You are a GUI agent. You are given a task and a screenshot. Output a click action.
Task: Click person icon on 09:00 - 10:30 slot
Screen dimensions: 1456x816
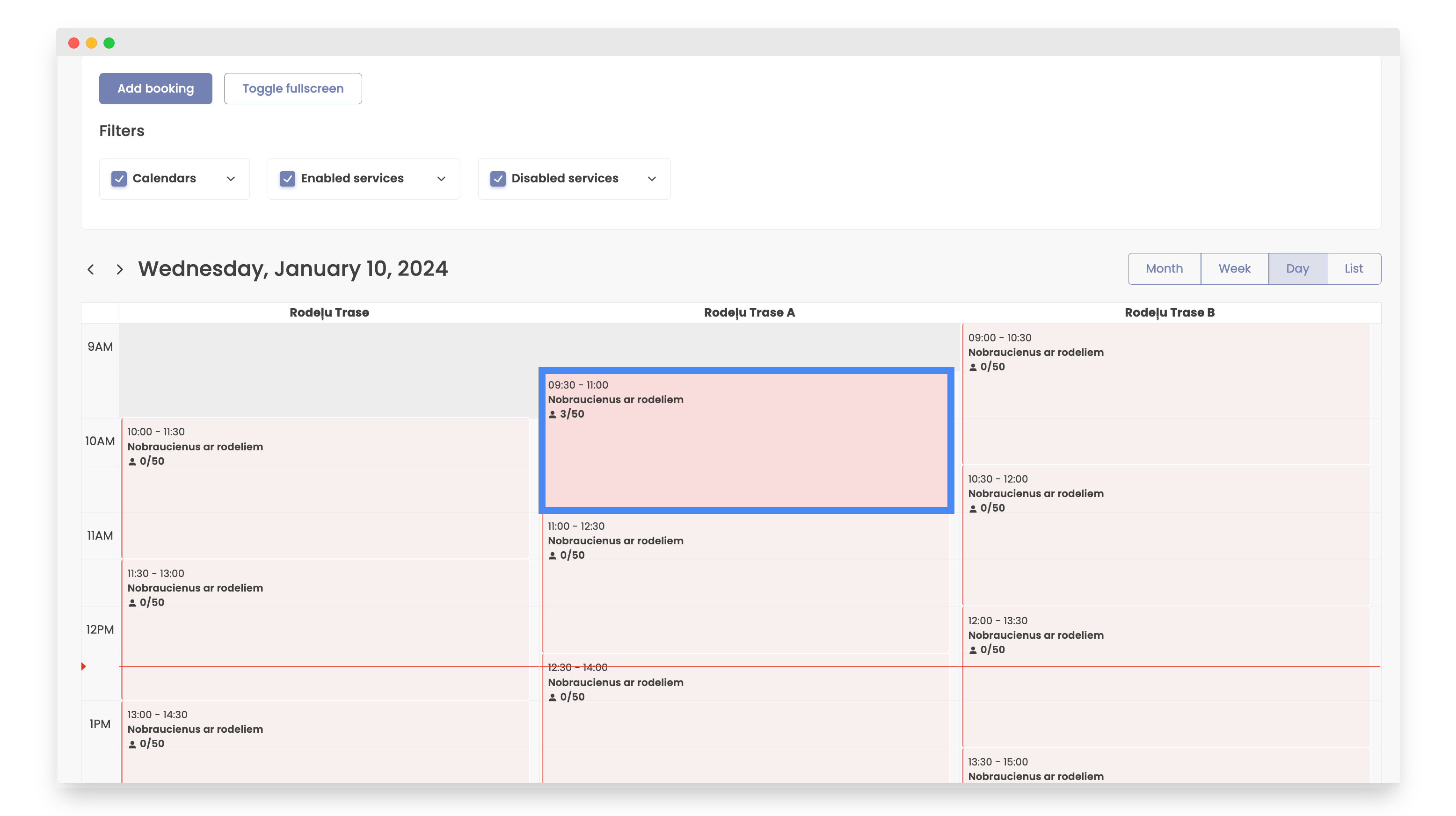point(973,367)
